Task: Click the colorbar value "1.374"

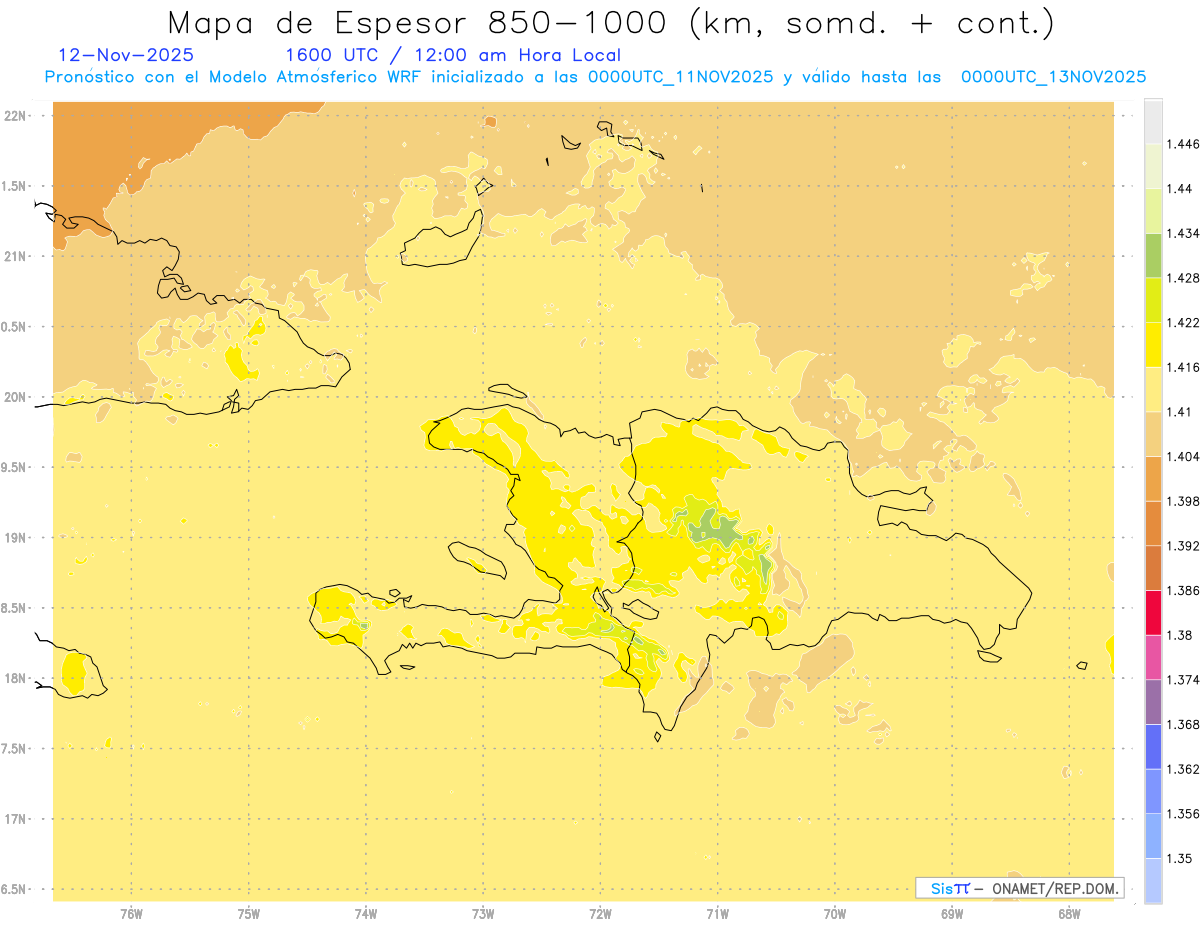Action: pos(1181,680)
